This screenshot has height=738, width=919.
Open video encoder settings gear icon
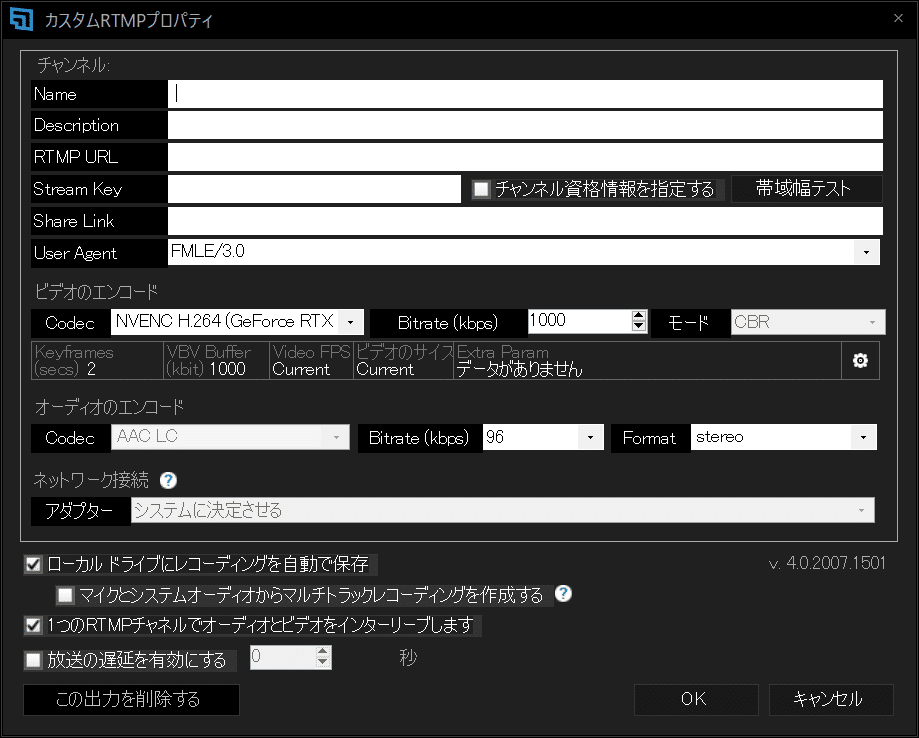pos(860,361)
